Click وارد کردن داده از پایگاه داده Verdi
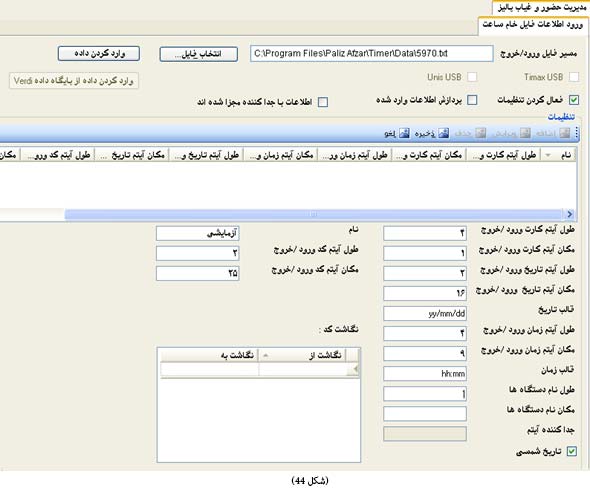590x497 pixels. click(x=74, y=81)
